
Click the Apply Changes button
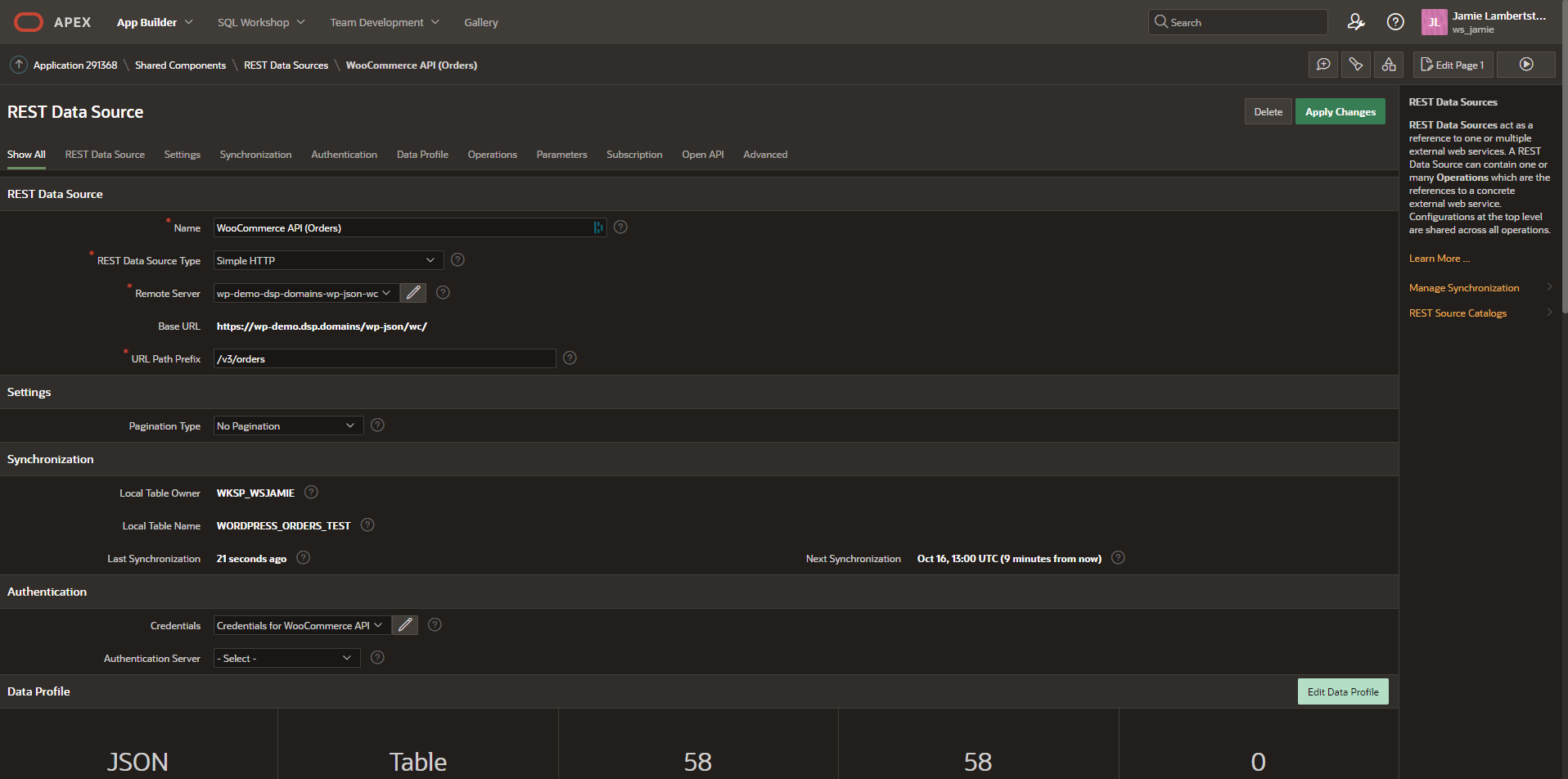[1340, 111]
